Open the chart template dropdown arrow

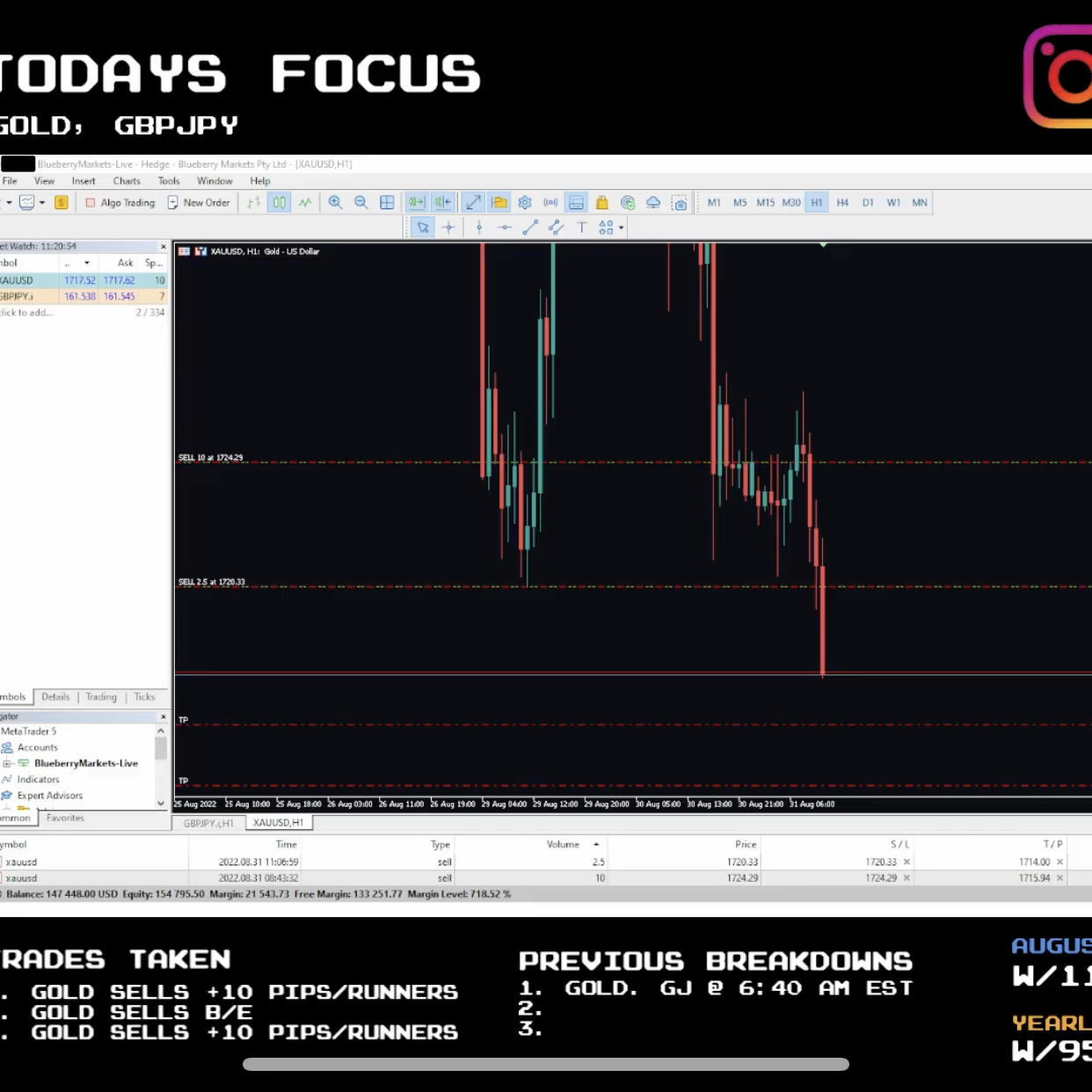41,202
